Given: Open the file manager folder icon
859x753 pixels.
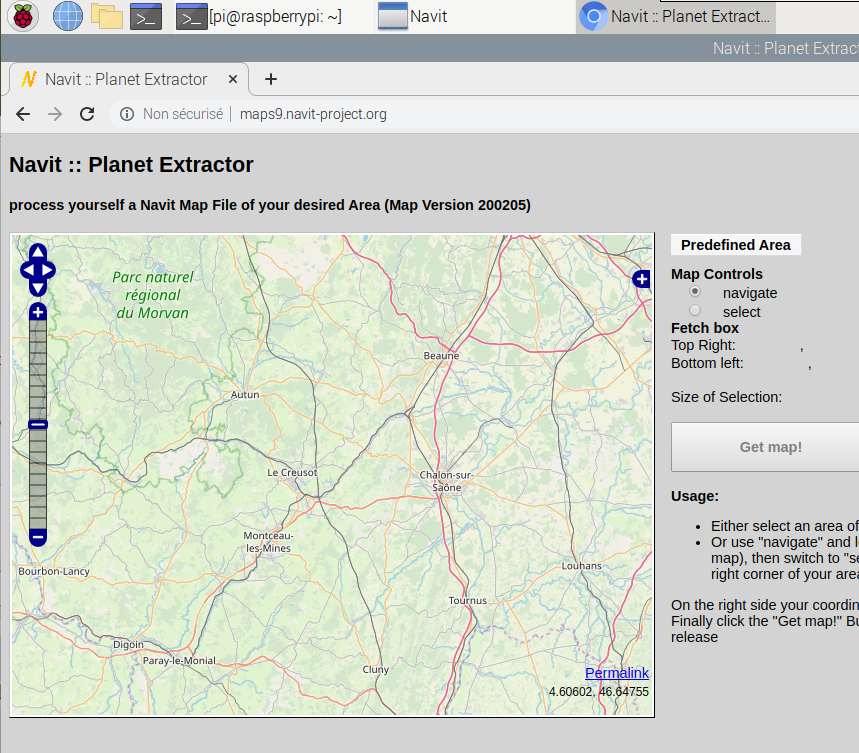Looking at the screenshot, I should coord(107,16).
